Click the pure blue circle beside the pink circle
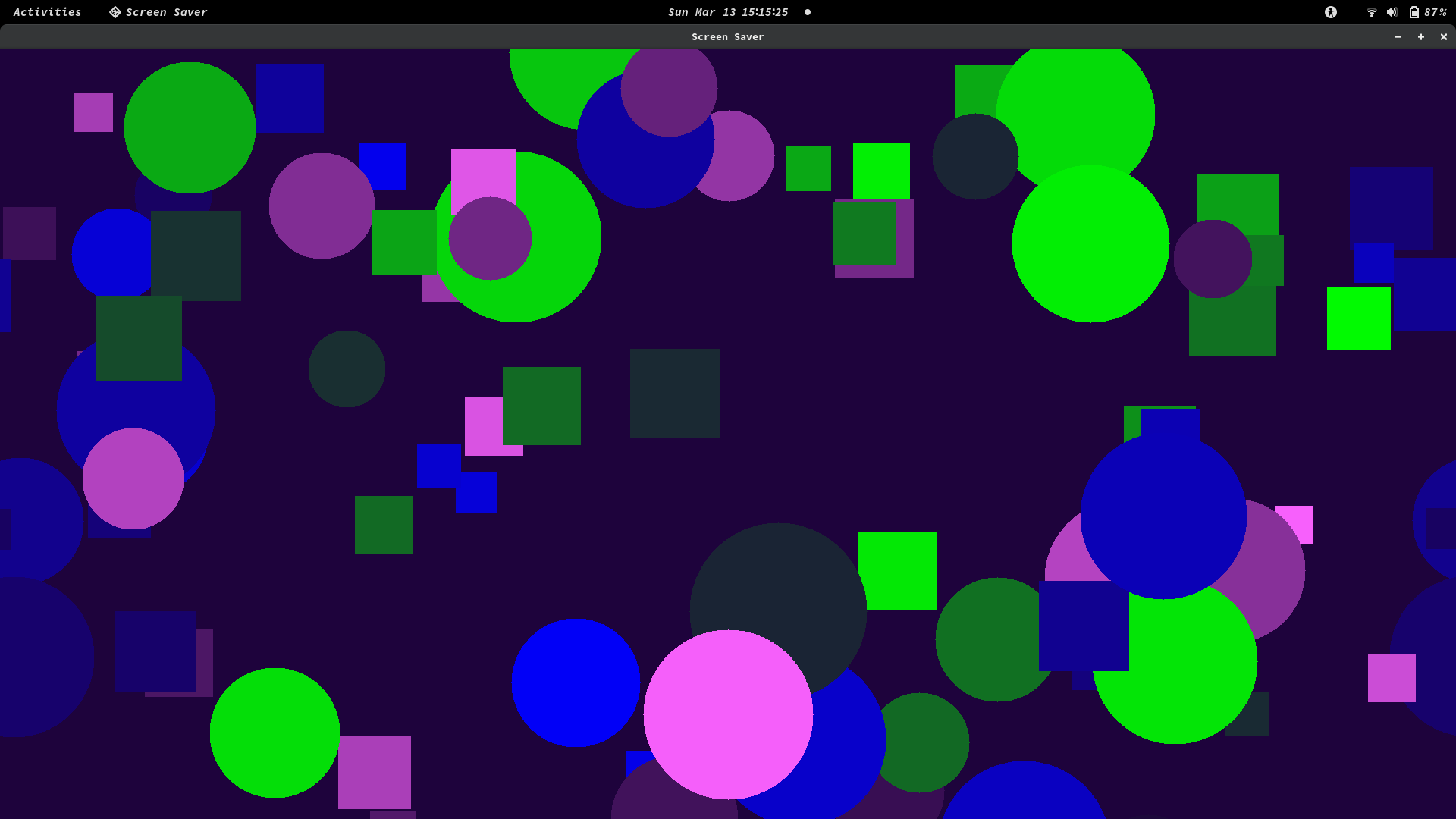The height and width of the screenshot is (819, 1456). click(x=575, y=682)
